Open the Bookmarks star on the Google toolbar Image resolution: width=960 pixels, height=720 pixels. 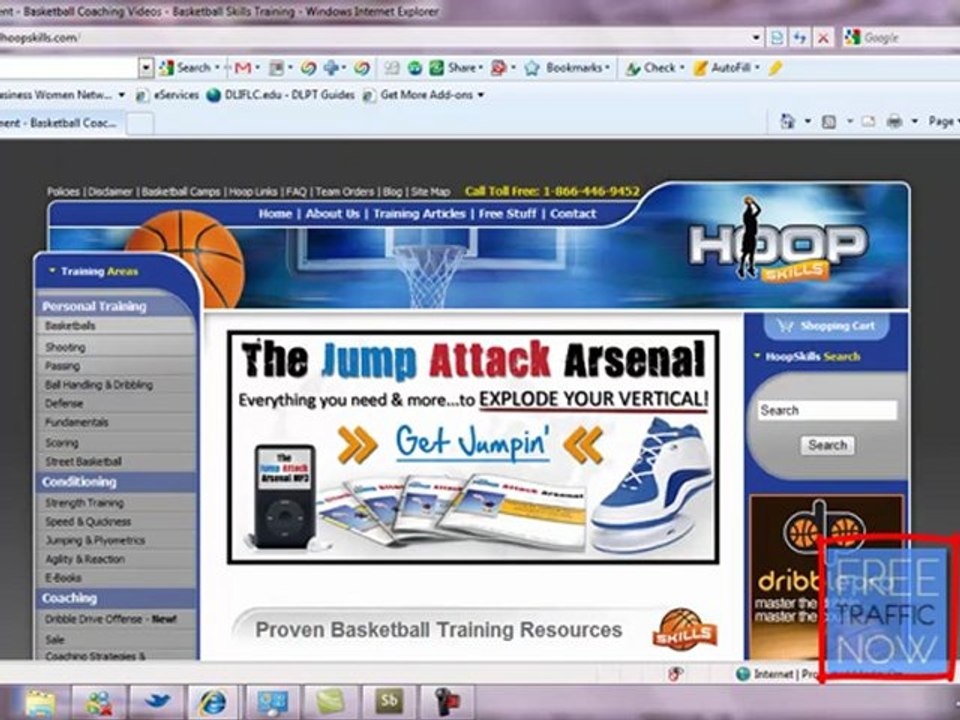pos(531,68)
